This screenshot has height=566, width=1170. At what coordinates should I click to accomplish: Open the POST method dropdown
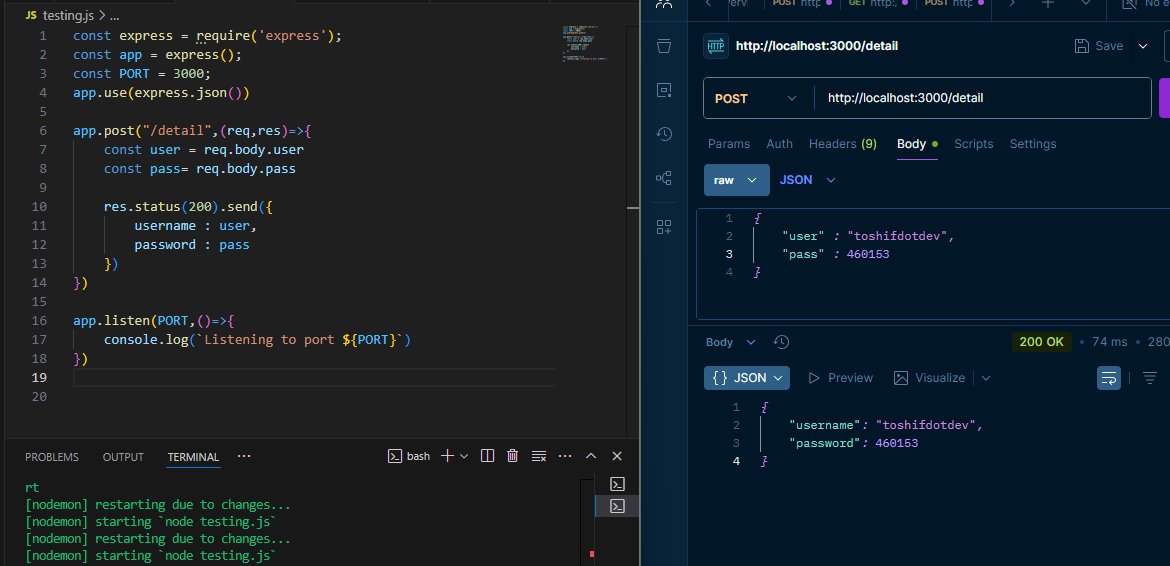(x=757, y=98)
